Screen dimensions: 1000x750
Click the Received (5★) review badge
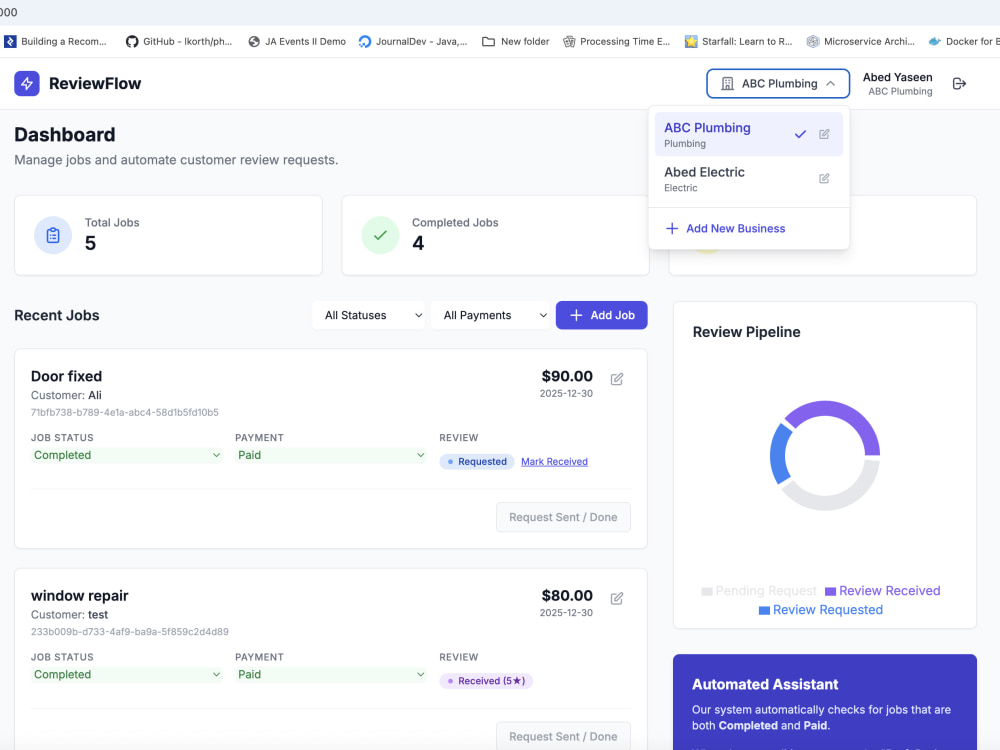486,681
